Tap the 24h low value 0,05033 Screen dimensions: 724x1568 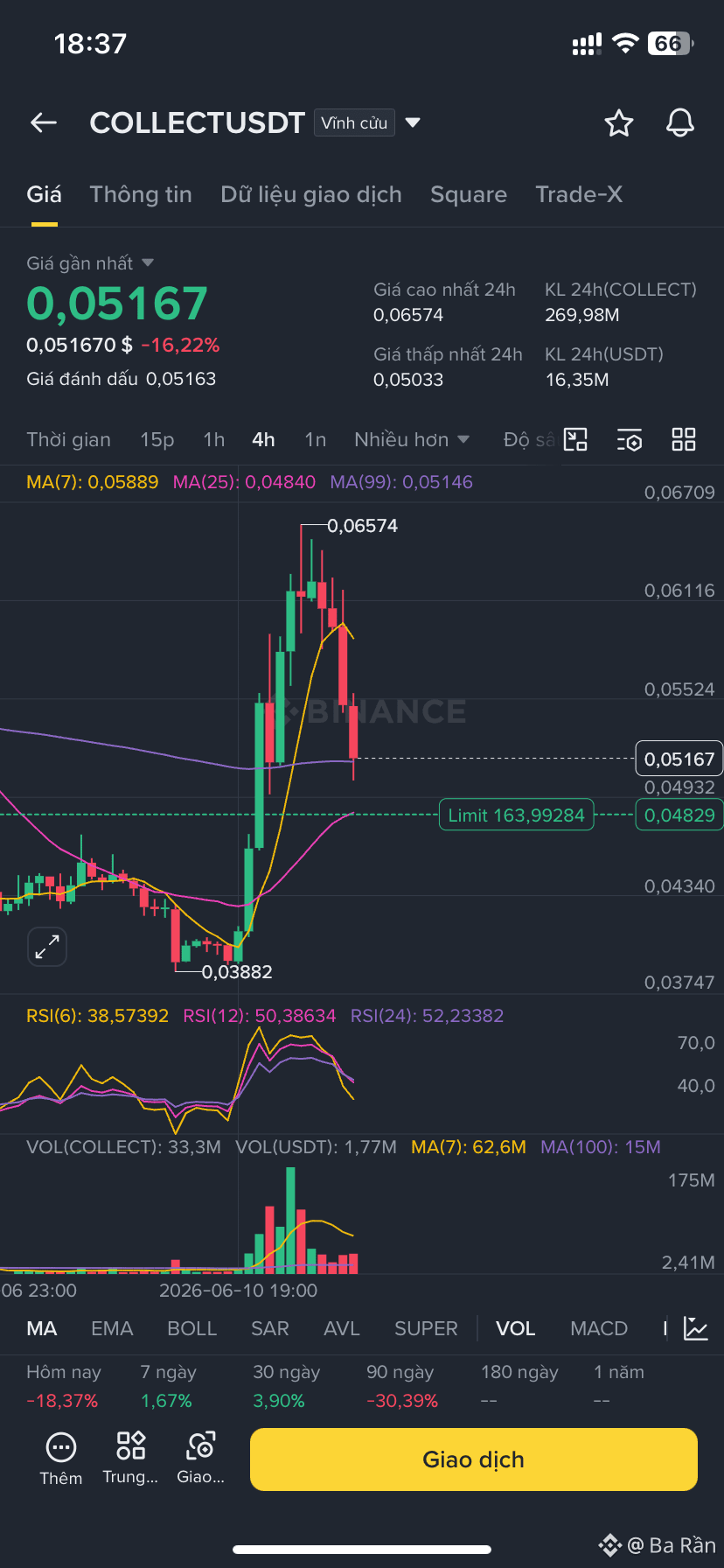pos(408,380)
